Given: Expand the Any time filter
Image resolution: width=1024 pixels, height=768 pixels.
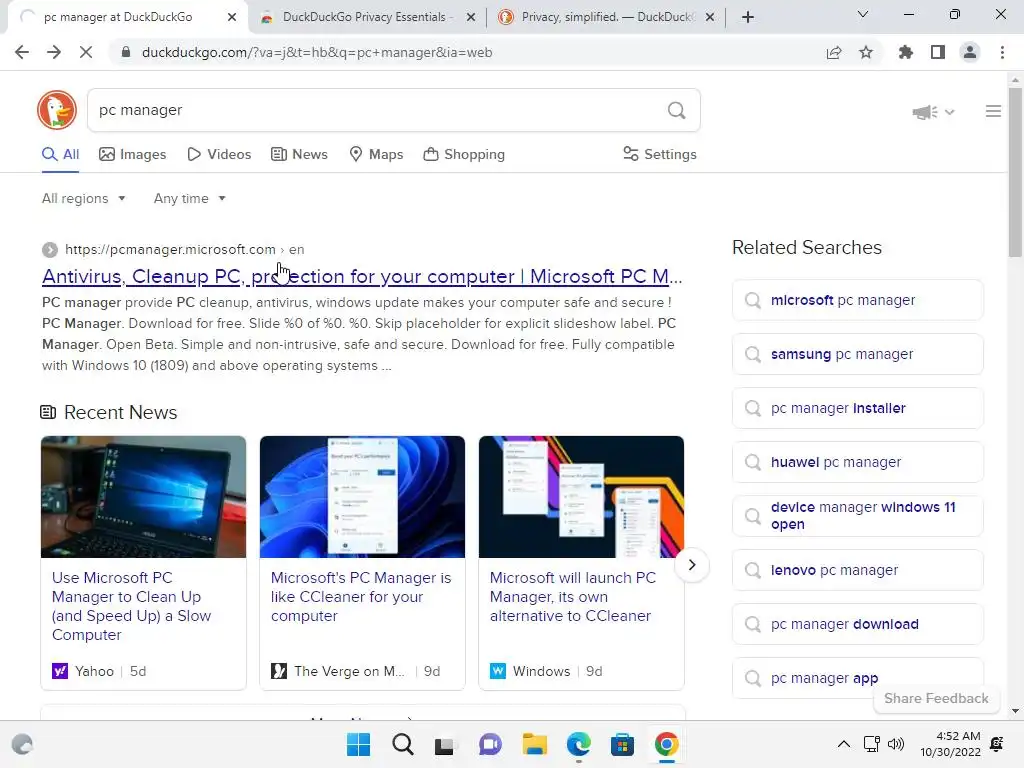Looking at the screenshot, I should coord(189,199).
